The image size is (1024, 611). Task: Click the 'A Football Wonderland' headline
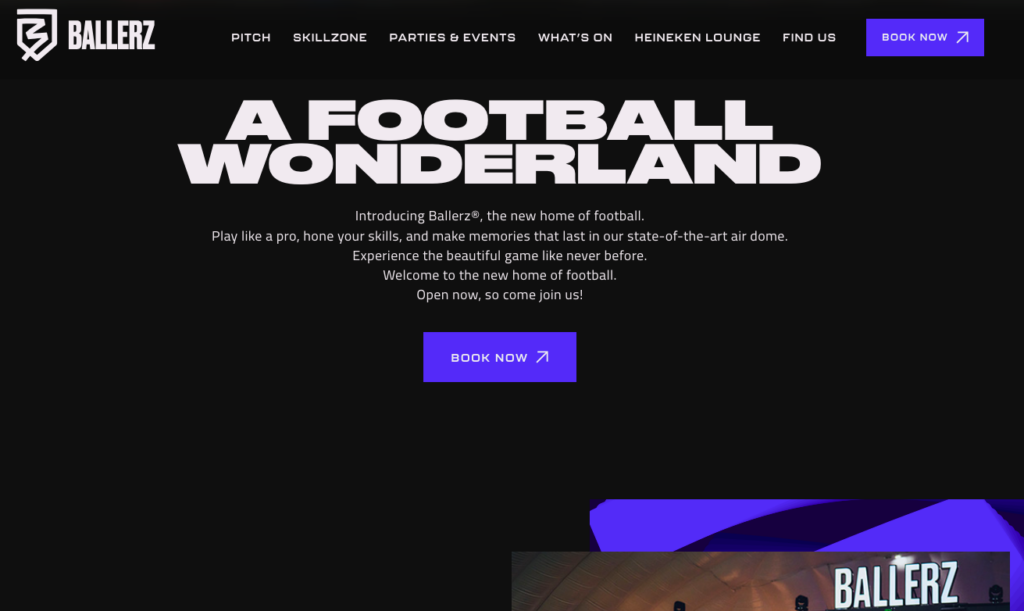pyautogui.click(x=500, y=142)
